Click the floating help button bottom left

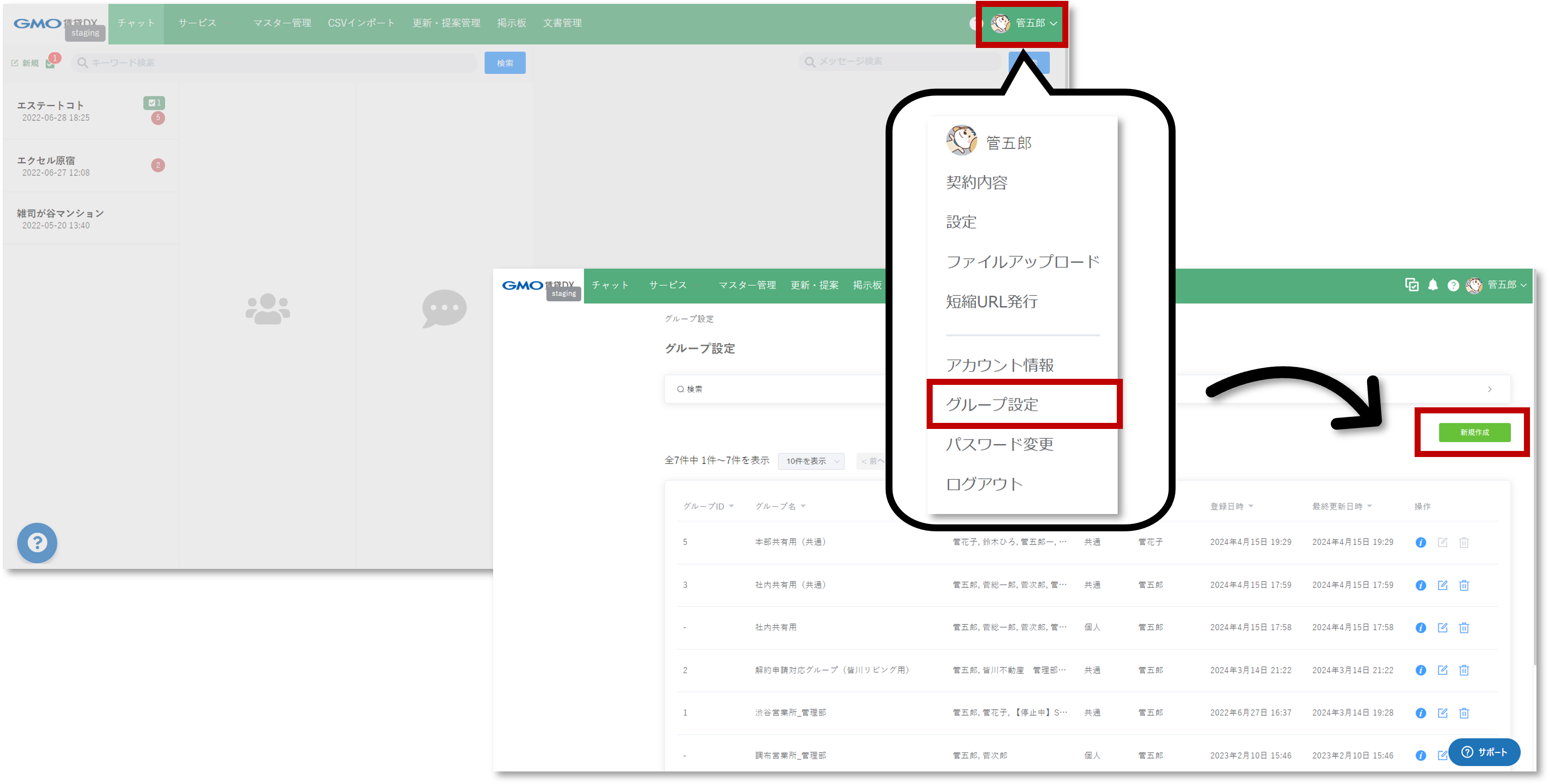pos(37,543)
